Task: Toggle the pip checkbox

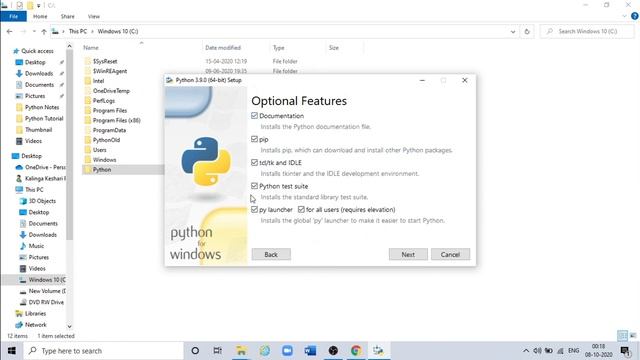Action: (x=254, y=139)
